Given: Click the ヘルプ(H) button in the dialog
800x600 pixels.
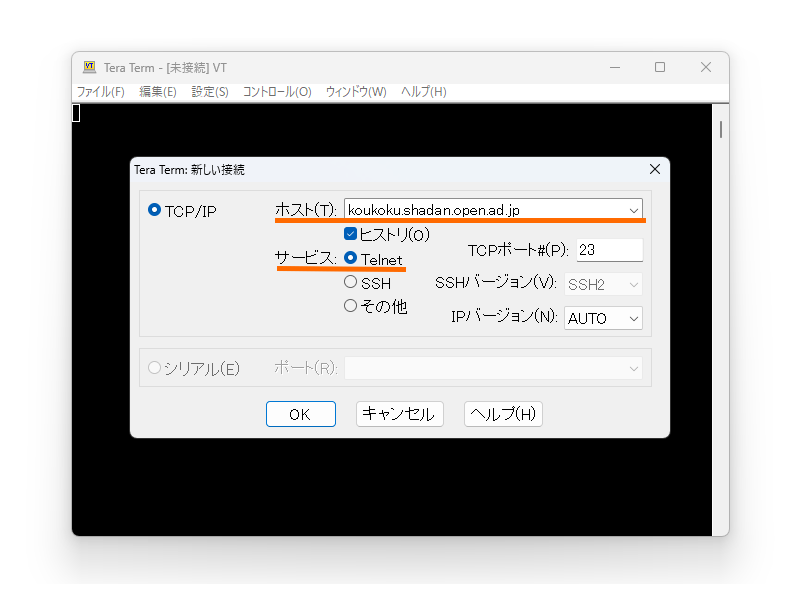Looking at the screenshot, I should (x=502, y=414).
